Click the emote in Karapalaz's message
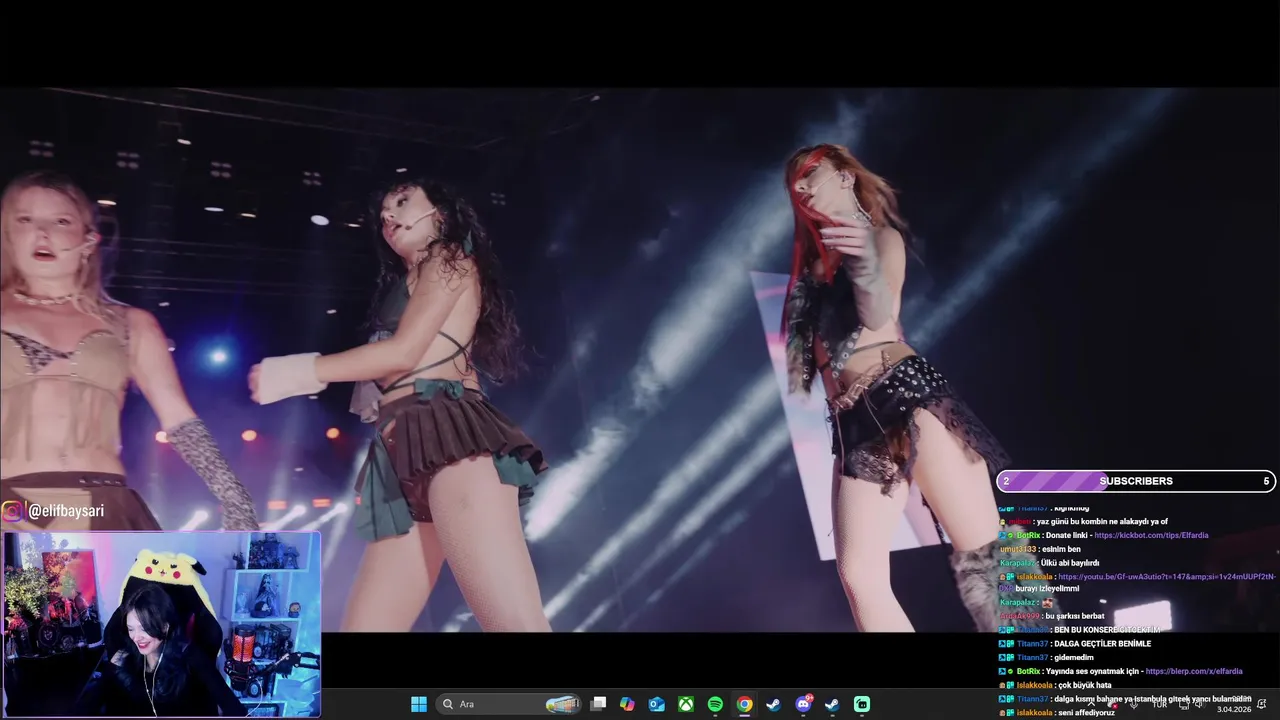Viewport: 1280px width, 720px height. coord(1047,603)
